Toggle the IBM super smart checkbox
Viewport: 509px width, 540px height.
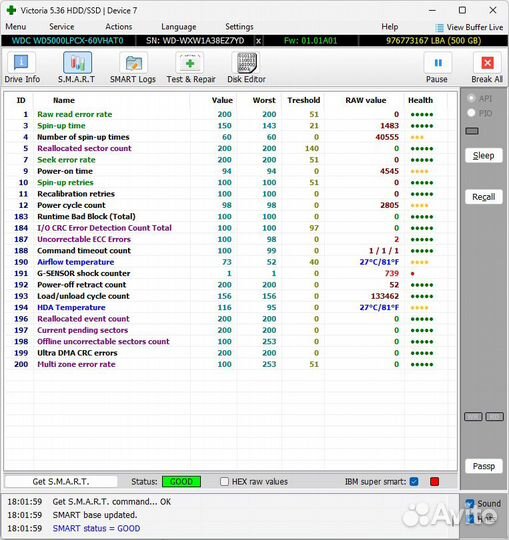pos(414,481)
